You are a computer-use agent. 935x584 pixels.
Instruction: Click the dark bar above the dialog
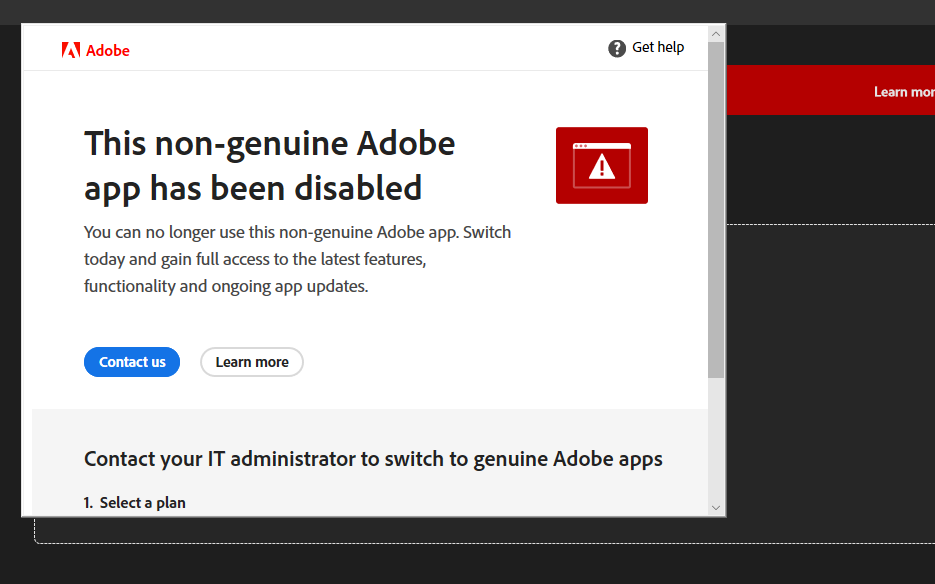(x=468, y=11)
